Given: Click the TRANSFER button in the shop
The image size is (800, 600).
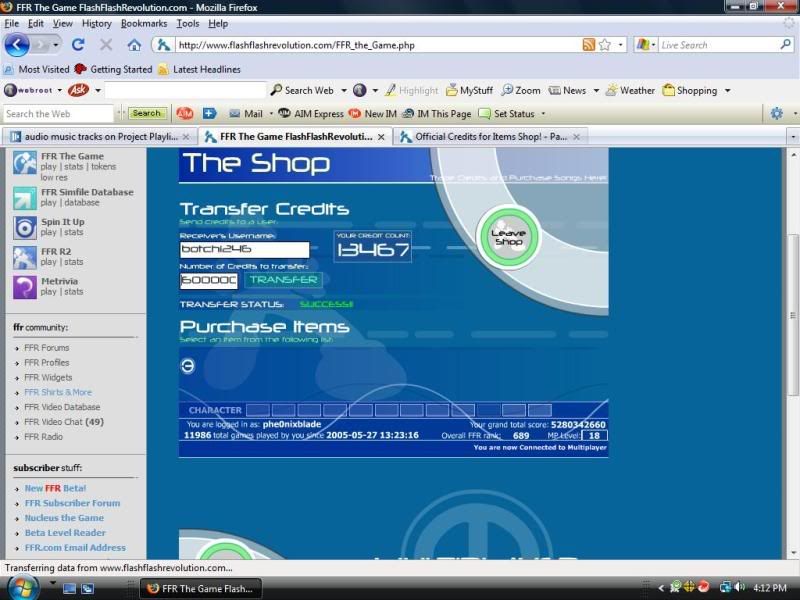Looking at the screenshot, I should (x=283, y=281).
